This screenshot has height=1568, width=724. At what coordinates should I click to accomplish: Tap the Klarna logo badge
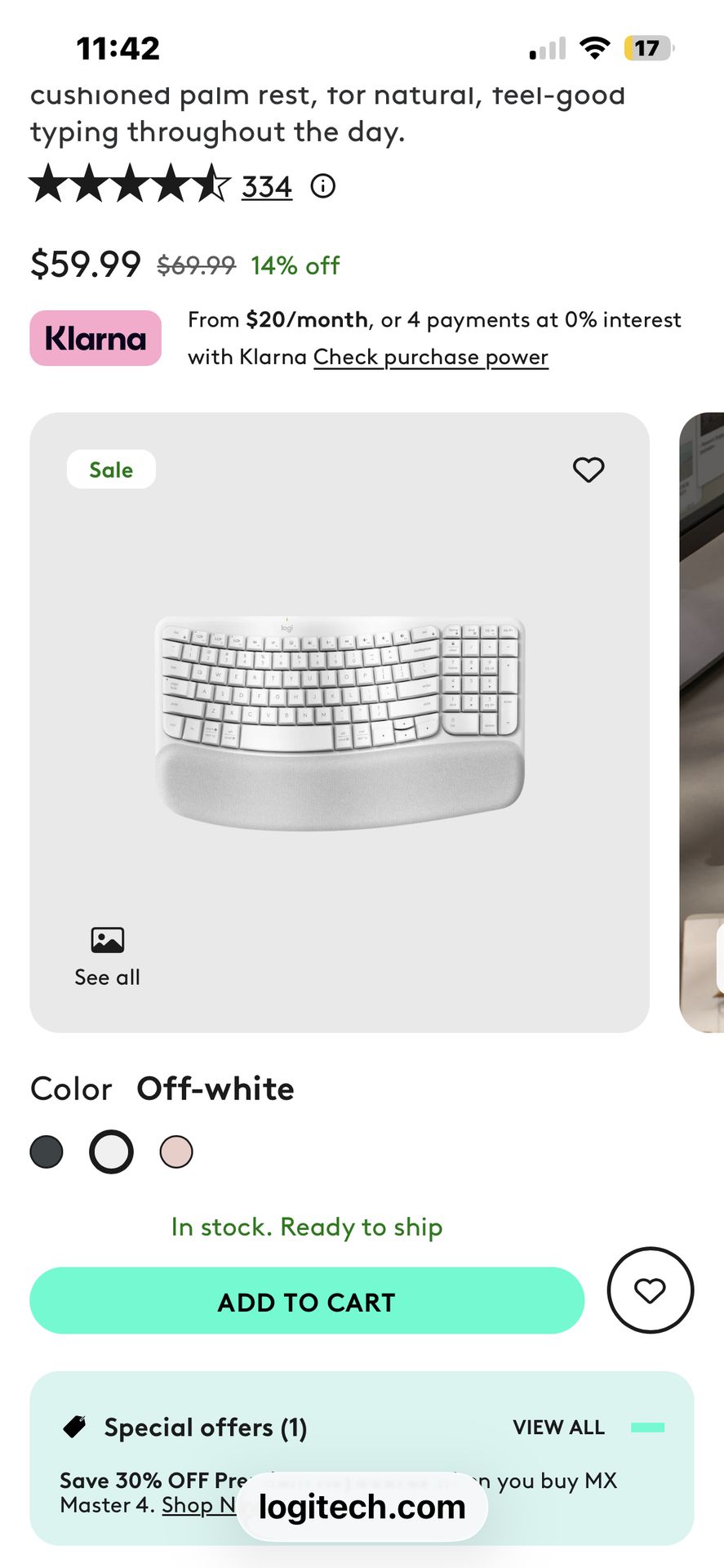pos(95,338)
